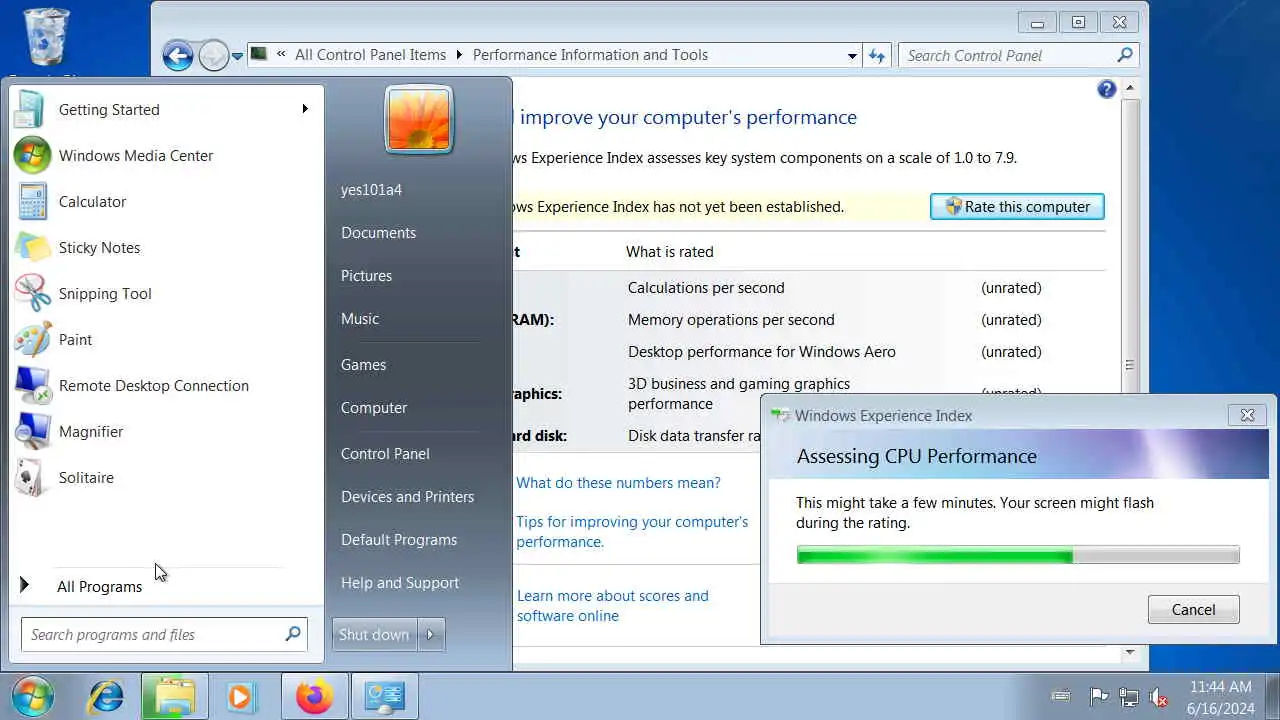Open Windows Explorer from the taskbar

[175, 696]
